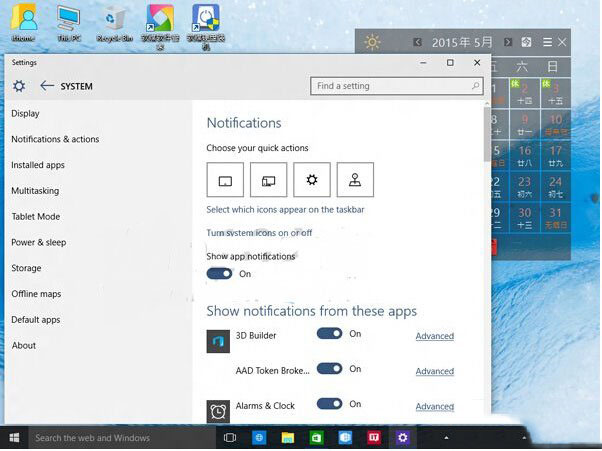The width and height of the screenshot is (602, 451).
Task: Open Display settings category
Action: (25, 114)
